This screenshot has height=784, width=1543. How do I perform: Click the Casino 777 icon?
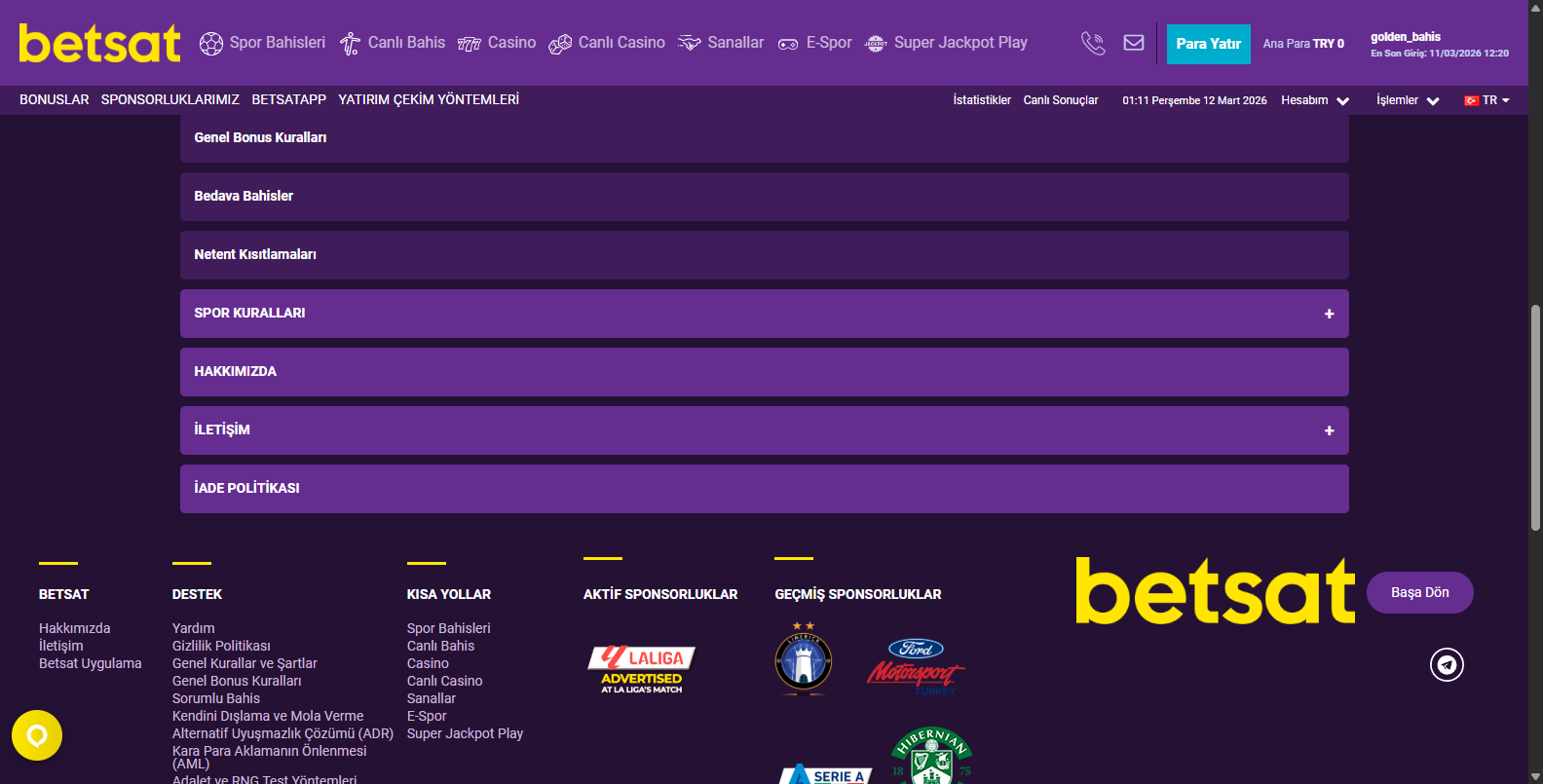tap(470, 44)
